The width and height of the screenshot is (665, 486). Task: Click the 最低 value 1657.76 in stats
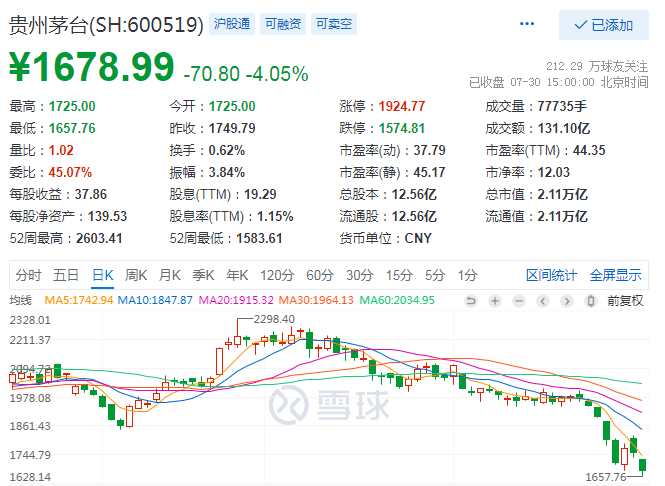pos(72,128)
